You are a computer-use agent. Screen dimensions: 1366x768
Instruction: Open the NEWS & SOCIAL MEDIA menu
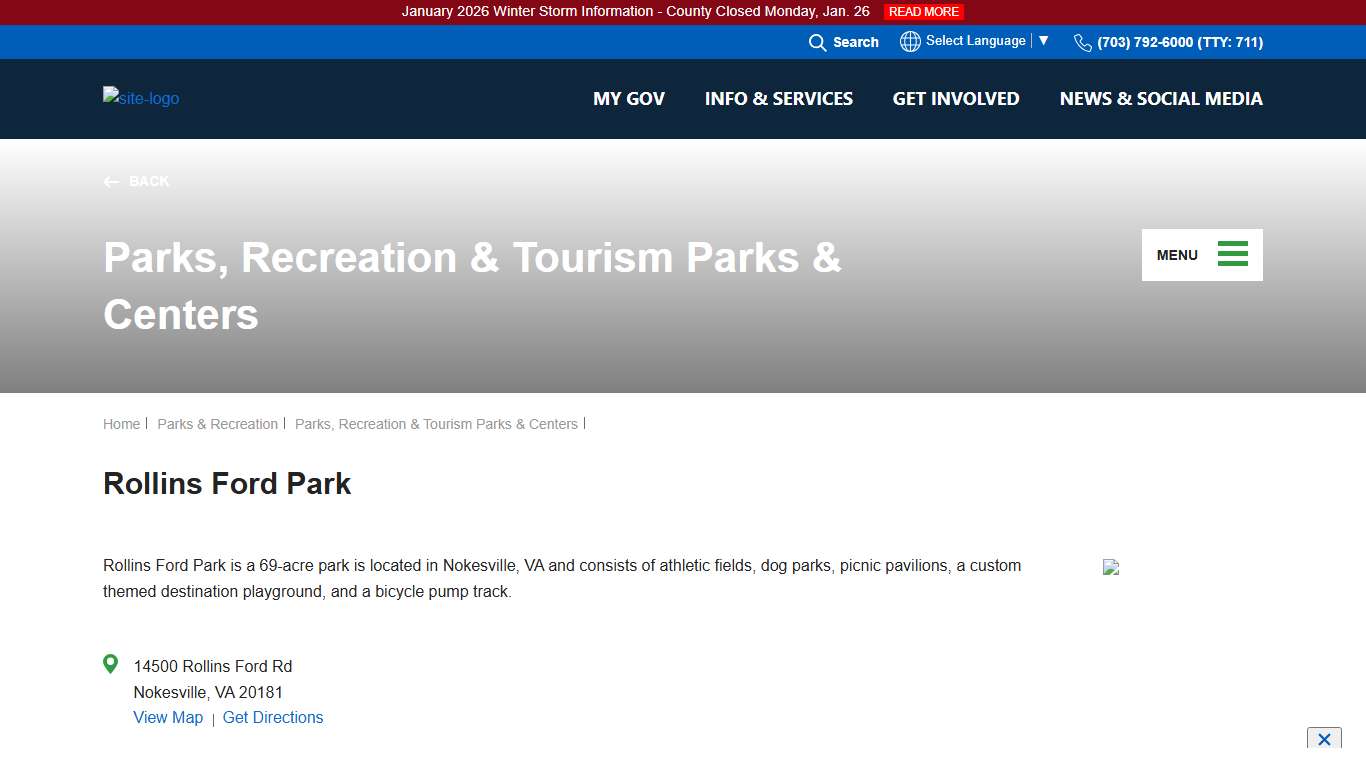pos(1160,99)
